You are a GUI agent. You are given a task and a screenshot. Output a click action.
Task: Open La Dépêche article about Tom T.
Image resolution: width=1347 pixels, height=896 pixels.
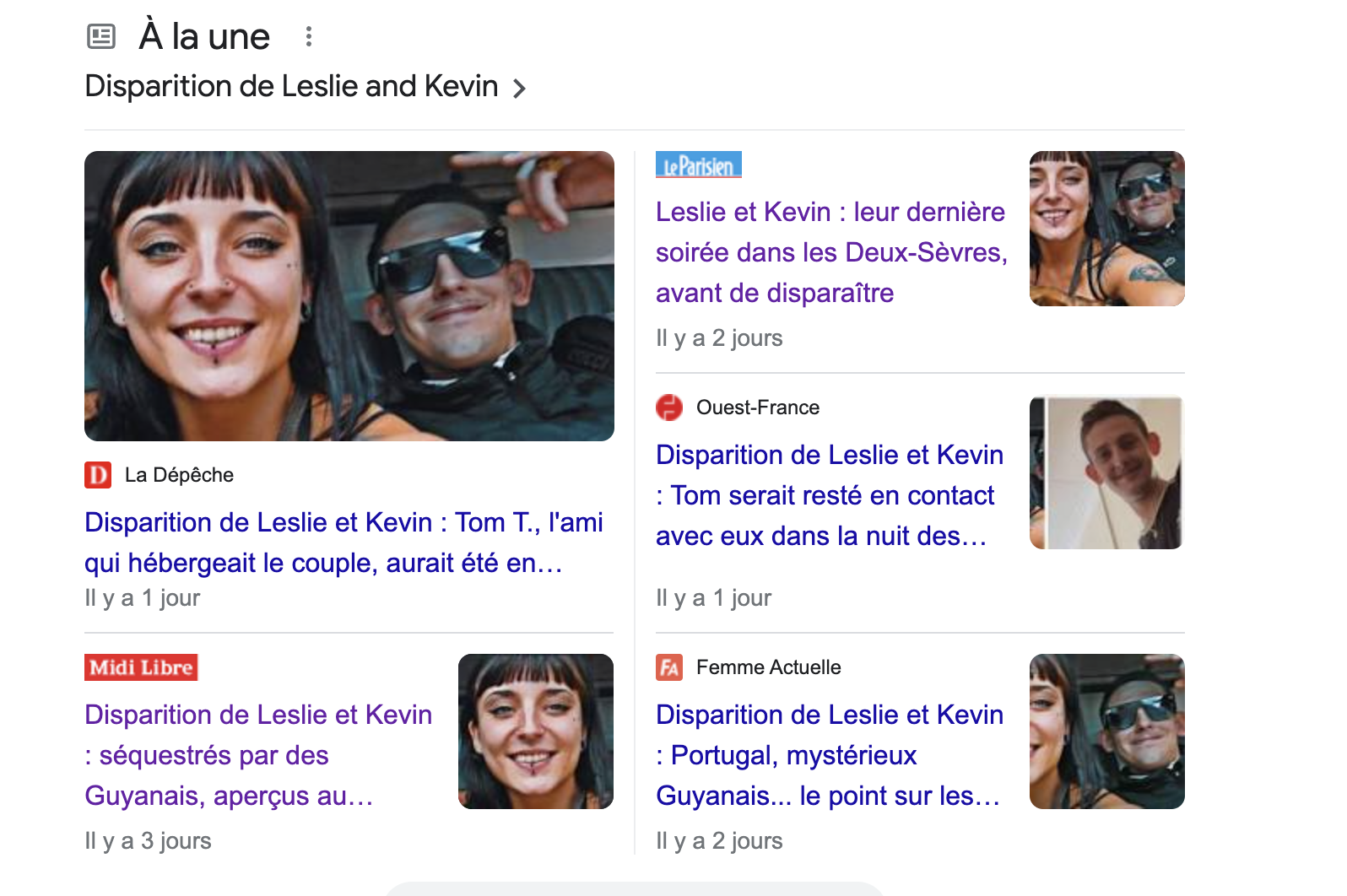coord(344,542)
